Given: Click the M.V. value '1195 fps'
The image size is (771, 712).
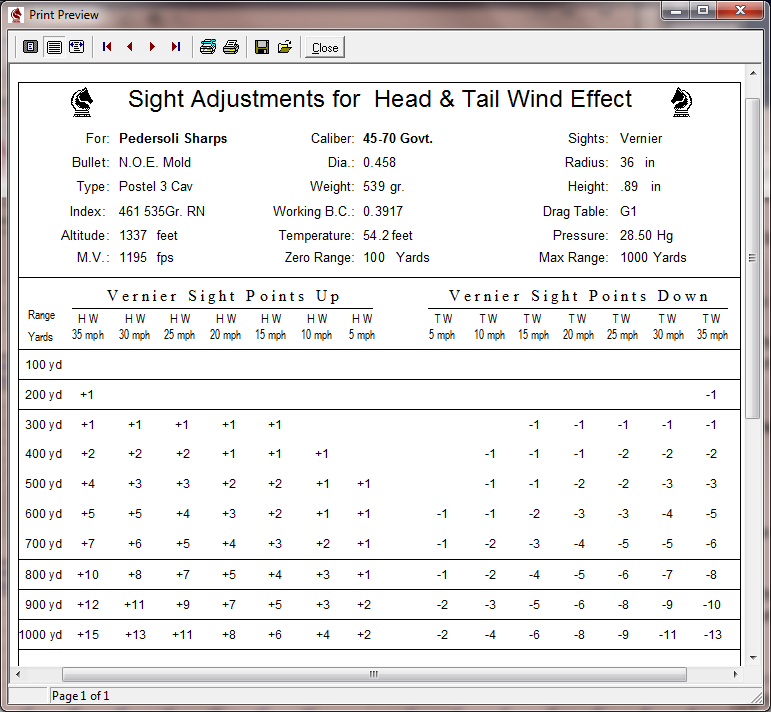Looking at the screenshot, I should pos(147,258).
